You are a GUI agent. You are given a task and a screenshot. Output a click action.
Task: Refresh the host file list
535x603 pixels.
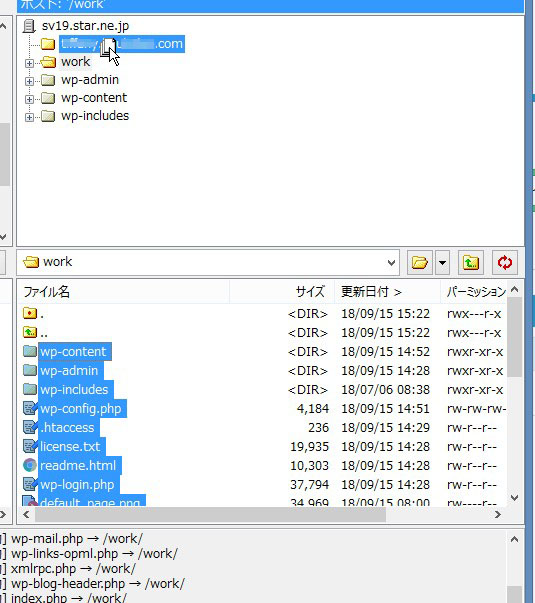[505, 263]
